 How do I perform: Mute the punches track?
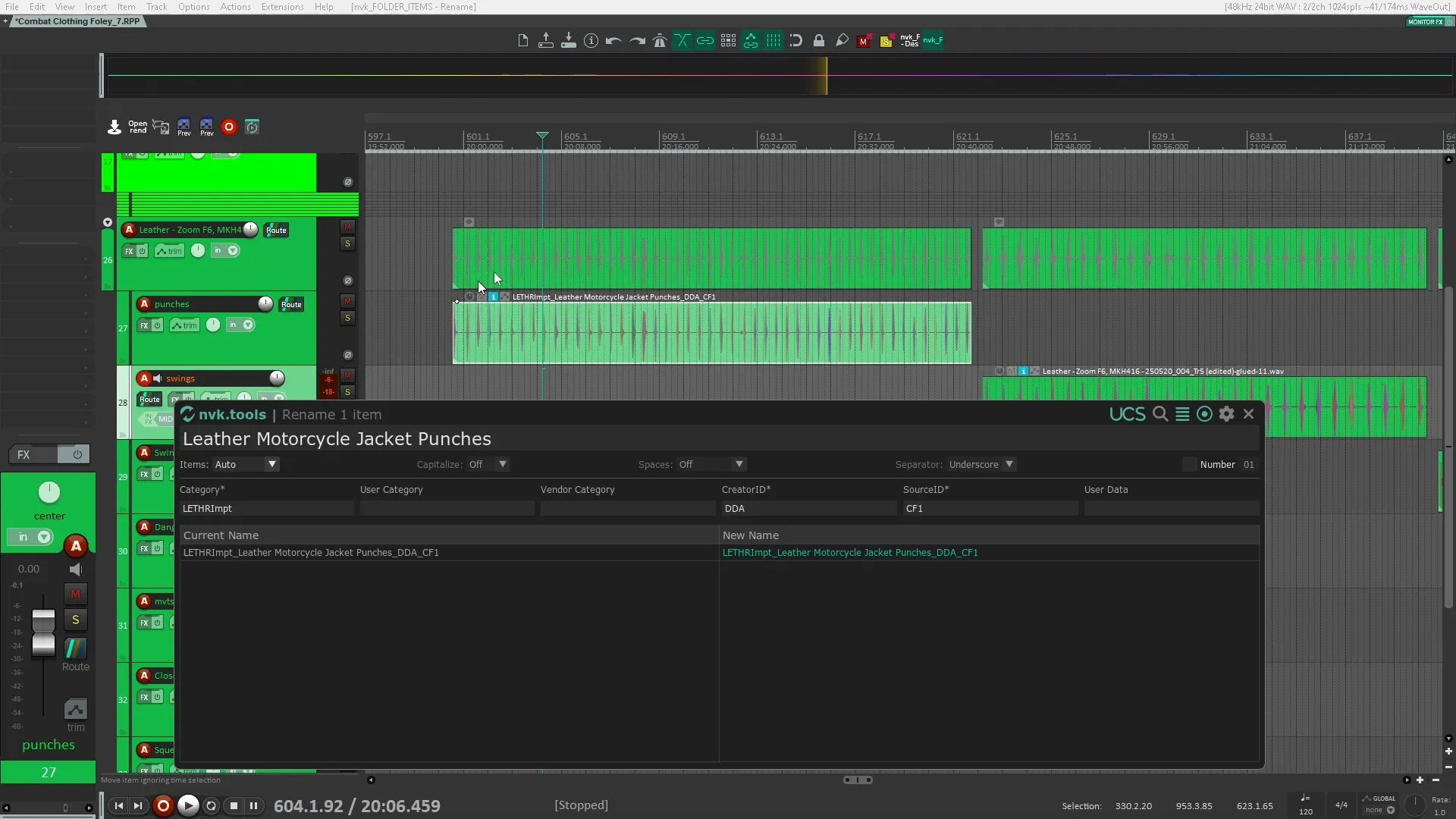point(347,301)
